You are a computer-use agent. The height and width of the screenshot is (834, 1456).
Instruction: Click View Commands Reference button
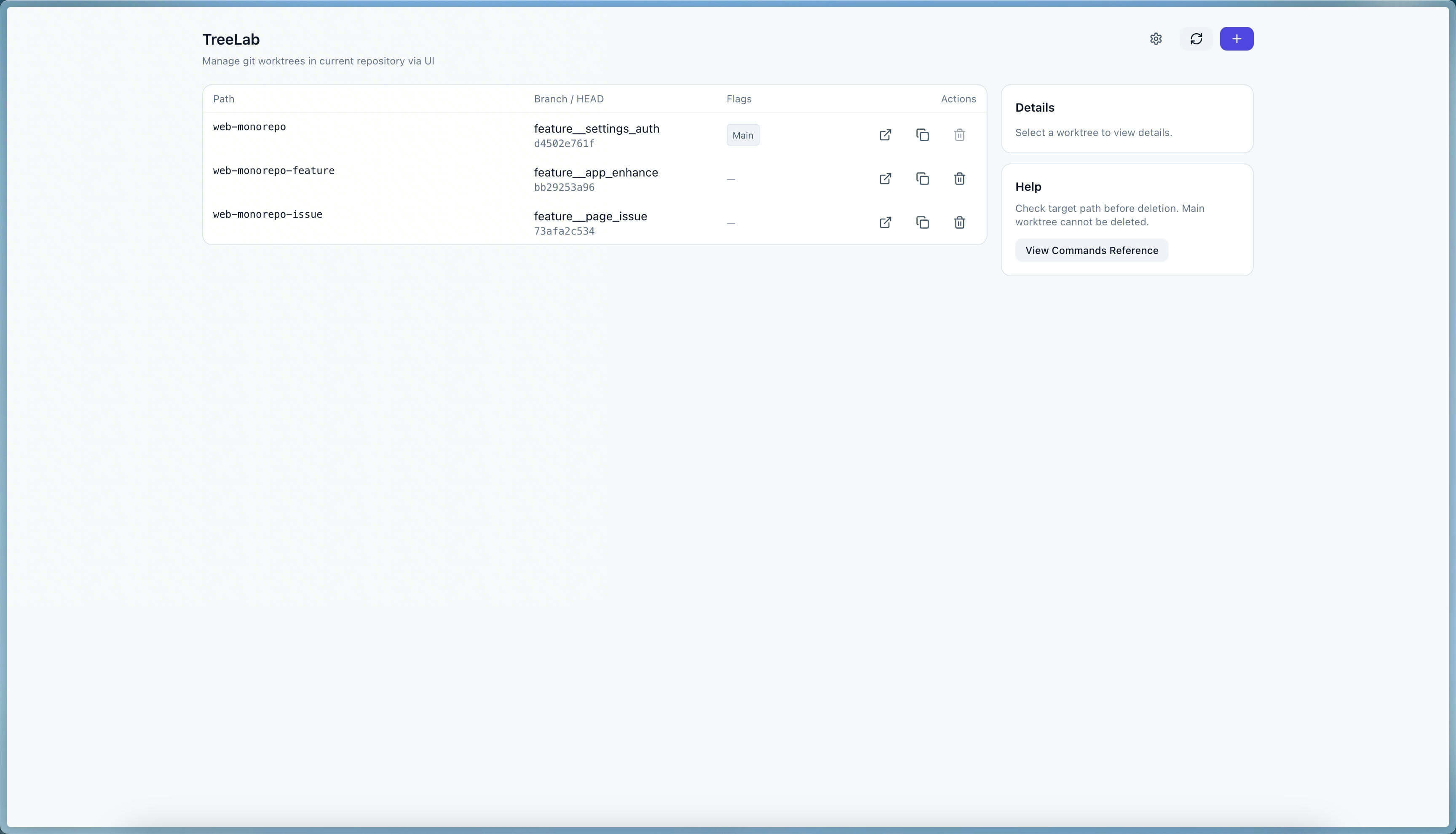pyautogui.click(x=1091, y=250)
